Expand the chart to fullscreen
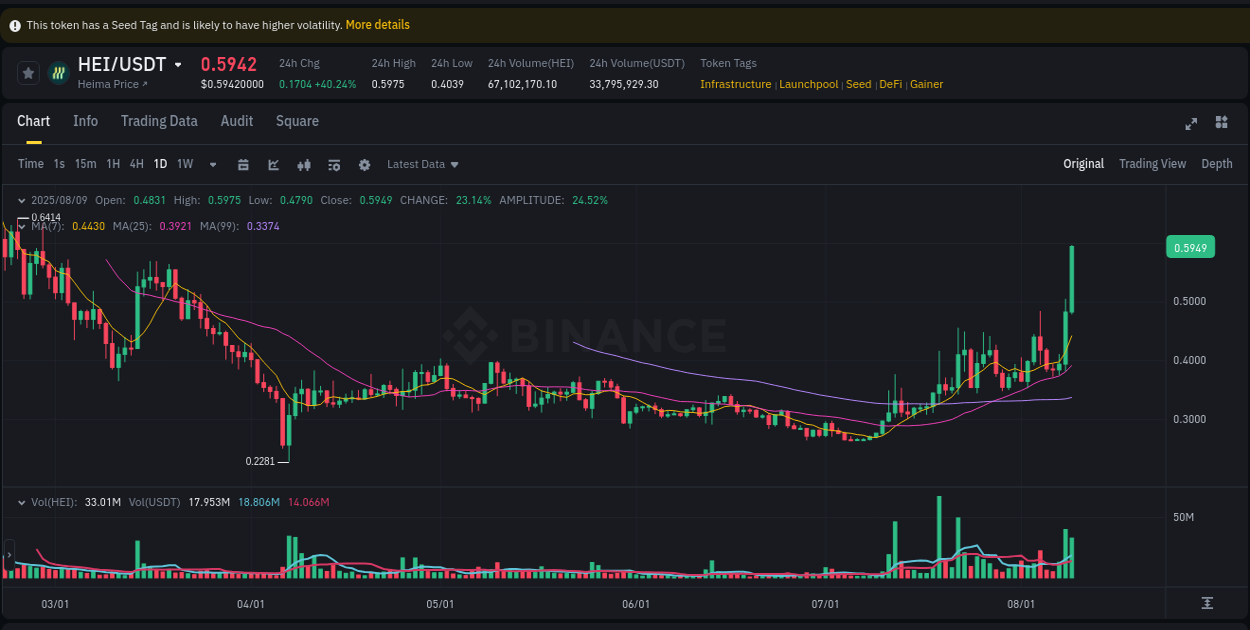 (1191, 123)
